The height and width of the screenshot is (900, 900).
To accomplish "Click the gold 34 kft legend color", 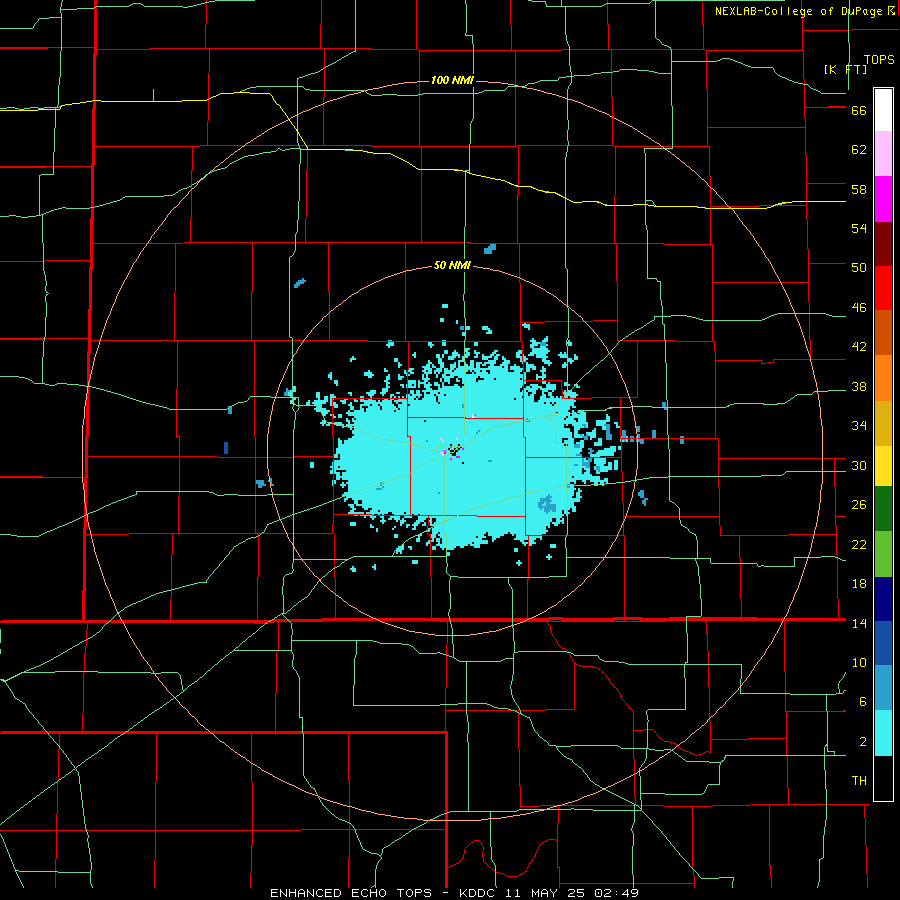I will (883, 424).
